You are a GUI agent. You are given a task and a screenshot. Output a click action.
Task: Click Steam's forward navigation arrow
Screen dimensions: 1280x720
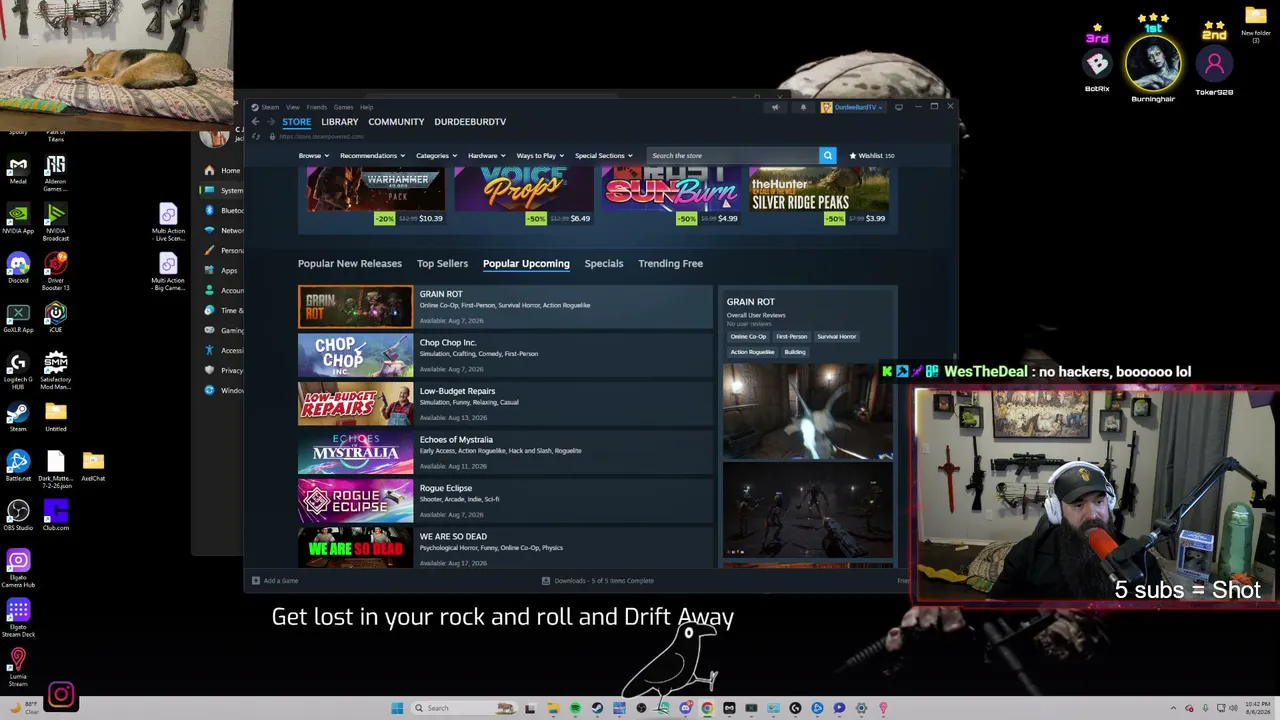[270, 122]
